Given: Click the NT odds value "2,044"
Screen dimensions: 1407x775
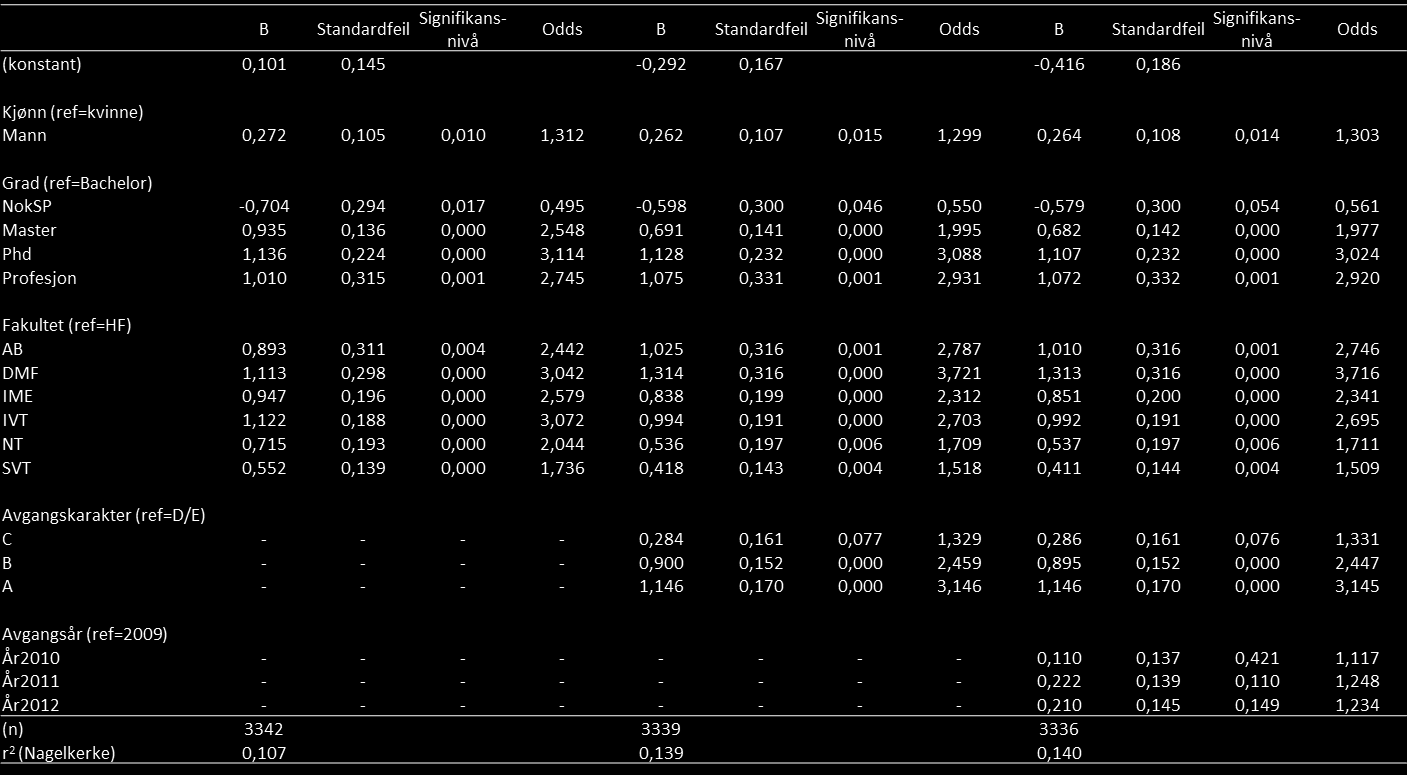Looking at the screenshot, I should click(x=562, y=445).
